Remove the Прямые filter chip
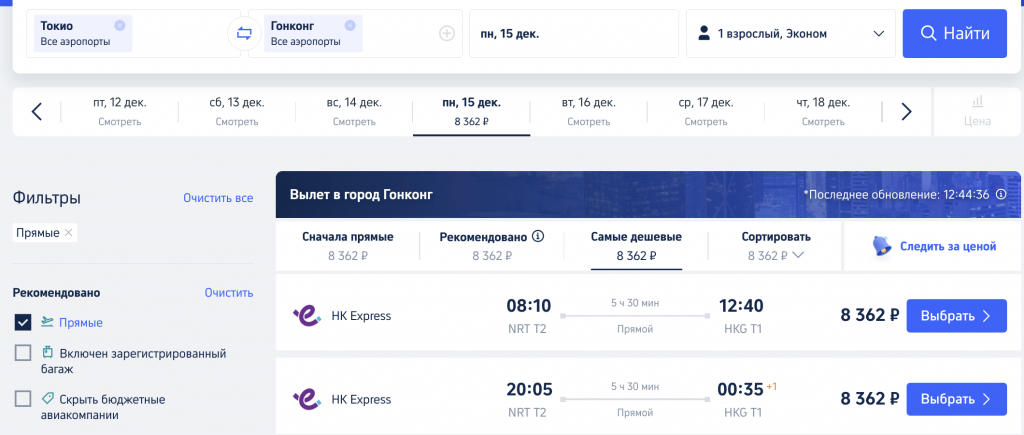 coord(69,233)
